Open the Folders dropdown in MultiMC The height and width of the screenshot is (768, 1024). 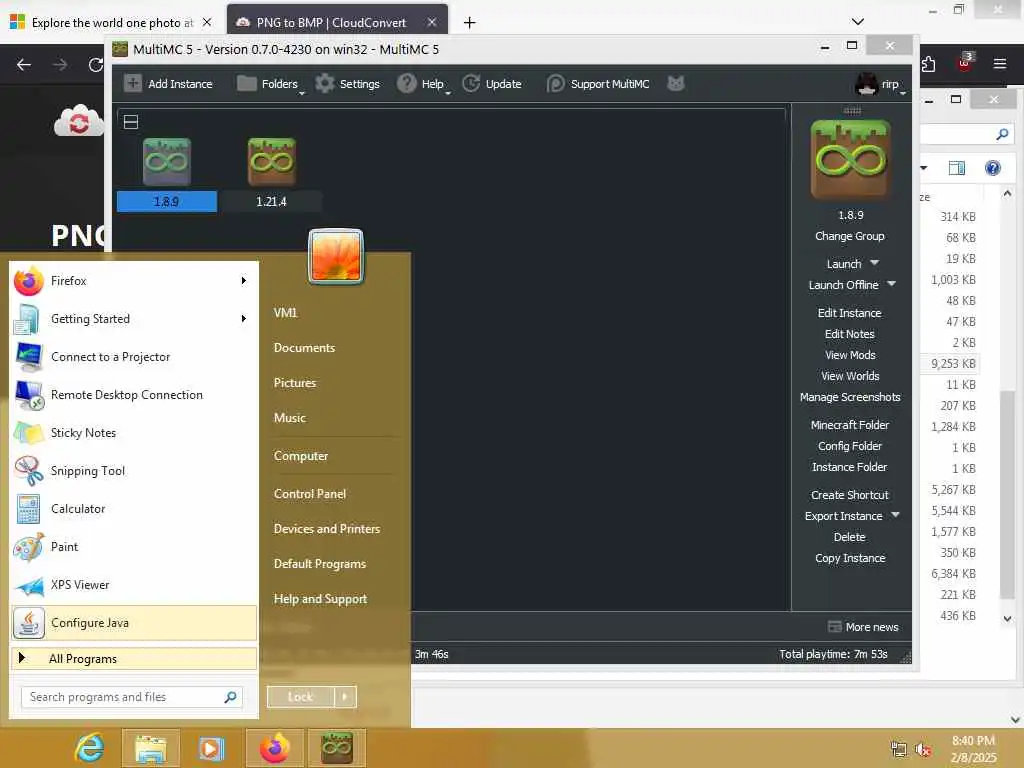pos(271,84)
